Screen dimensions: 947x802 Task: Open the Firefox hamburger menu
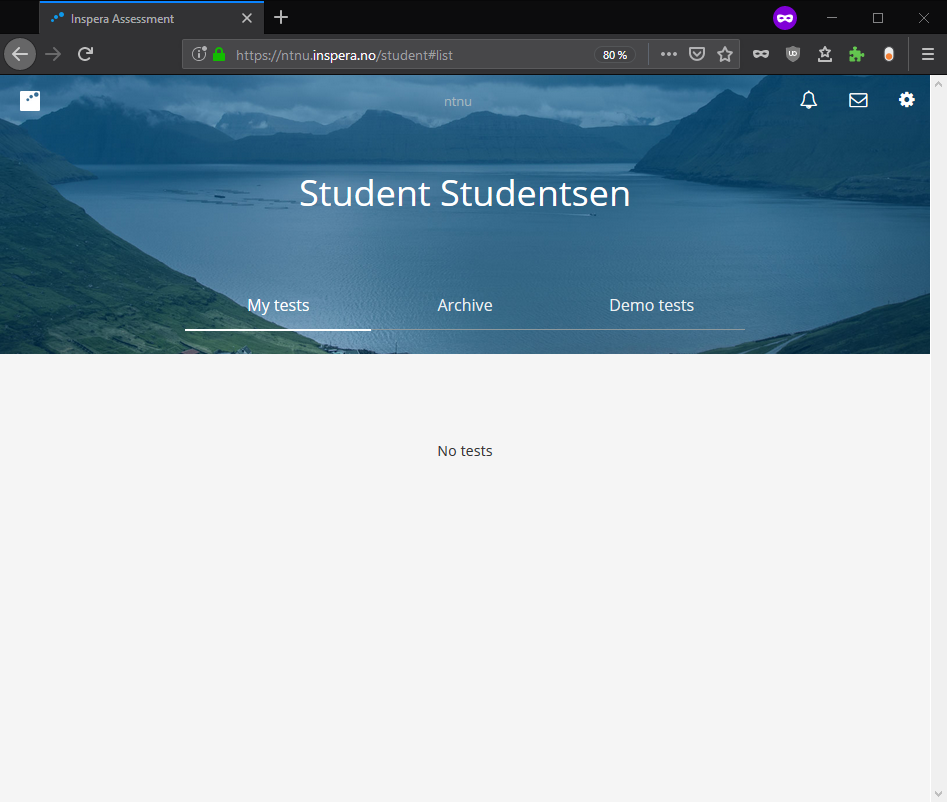pyautogui.click(x=928, y=54)
